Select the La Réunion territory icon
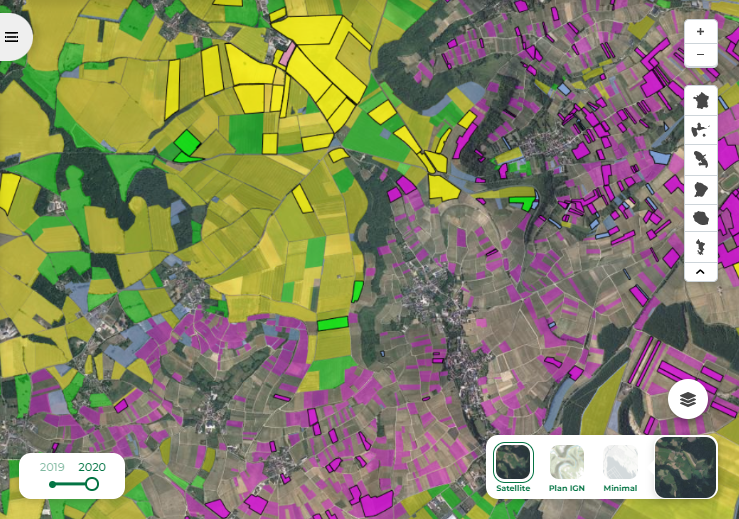Screen dimensions: 739x519 tap(700, 217)
